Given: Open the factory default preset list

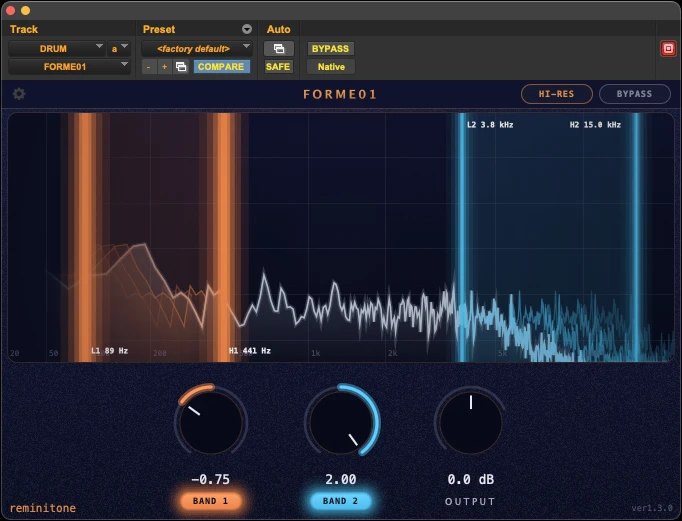Looking at the screenshot, I should (197, 48).
